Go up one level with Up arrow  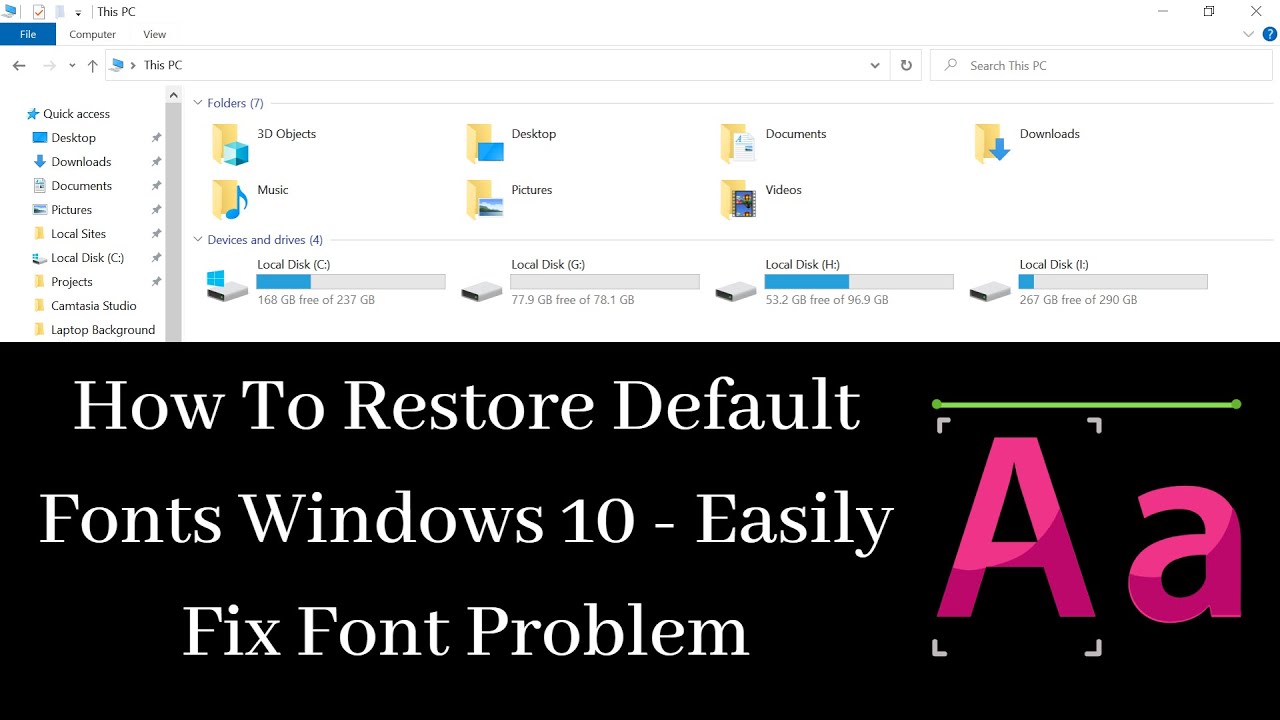click(x=92, y=65)
